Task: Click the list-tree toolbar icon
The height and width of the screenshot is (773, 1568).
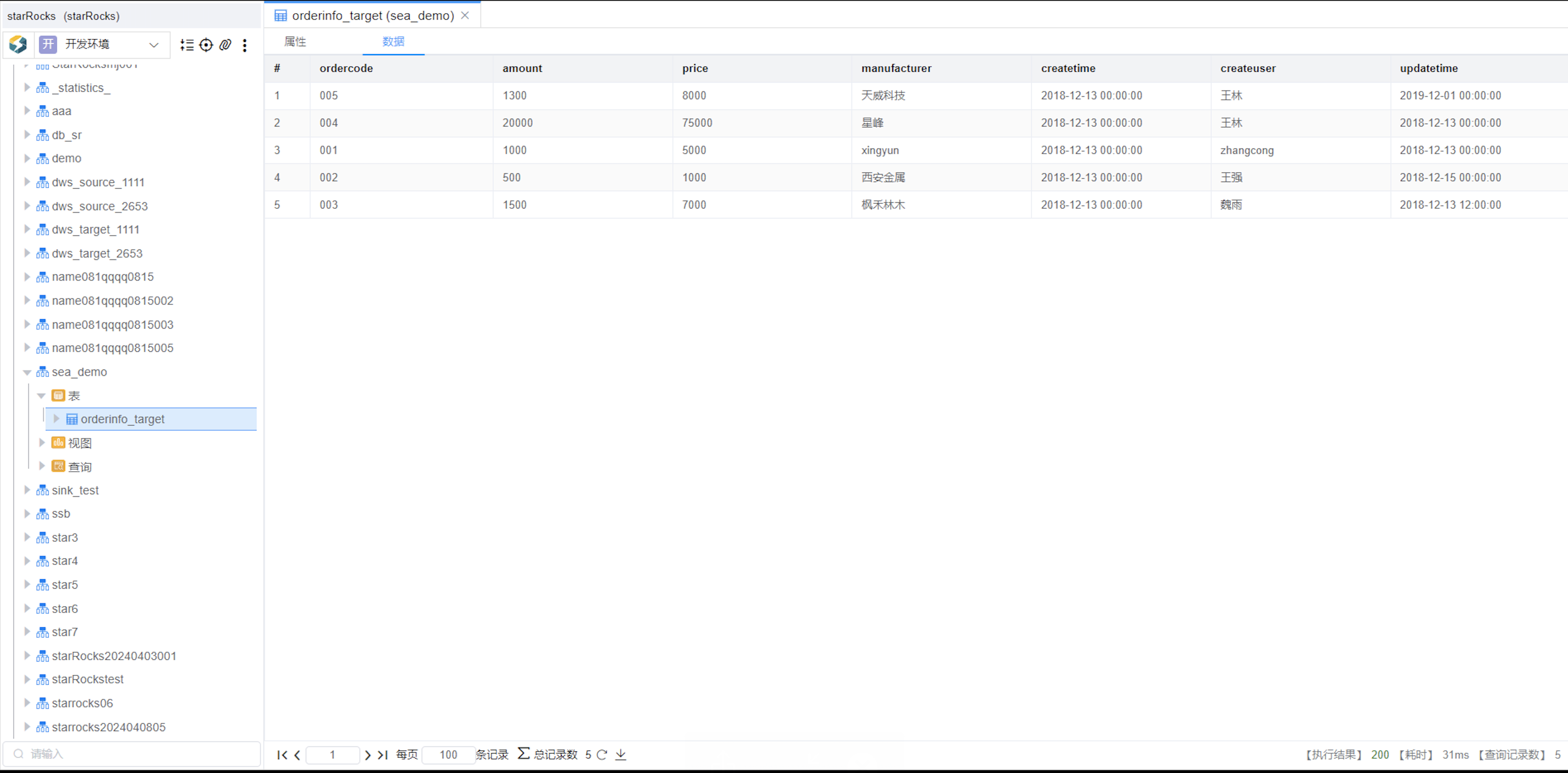Action: coord(187,45)
